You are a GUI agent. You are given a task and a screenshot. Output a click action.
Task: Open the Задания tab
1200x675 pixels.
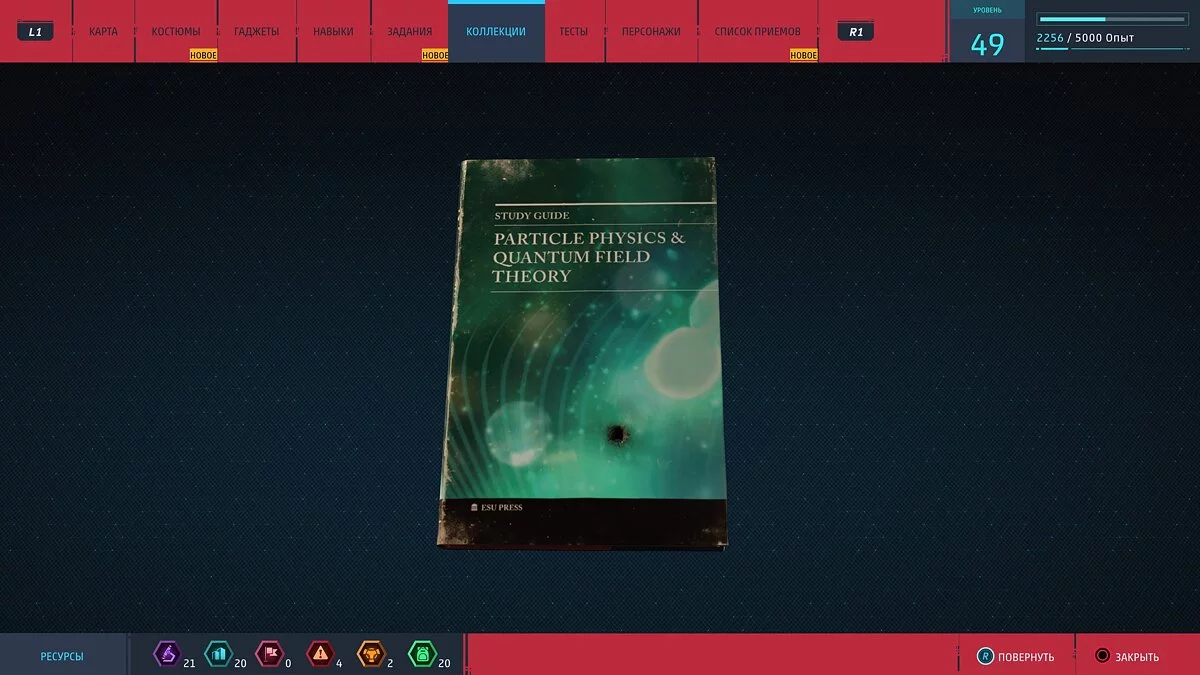click(410, 32)
